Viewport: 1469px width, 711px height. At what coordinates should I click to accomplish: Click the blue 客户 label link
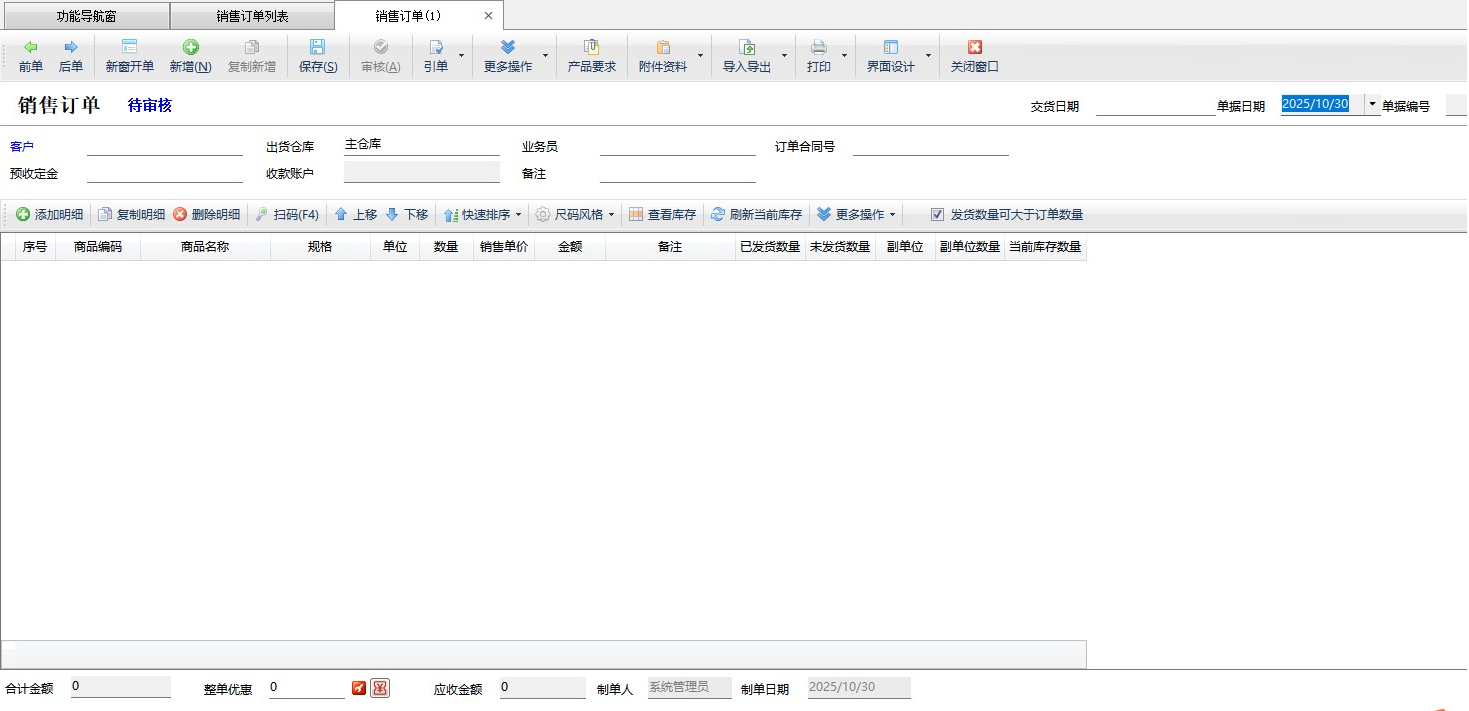[22, 147]
